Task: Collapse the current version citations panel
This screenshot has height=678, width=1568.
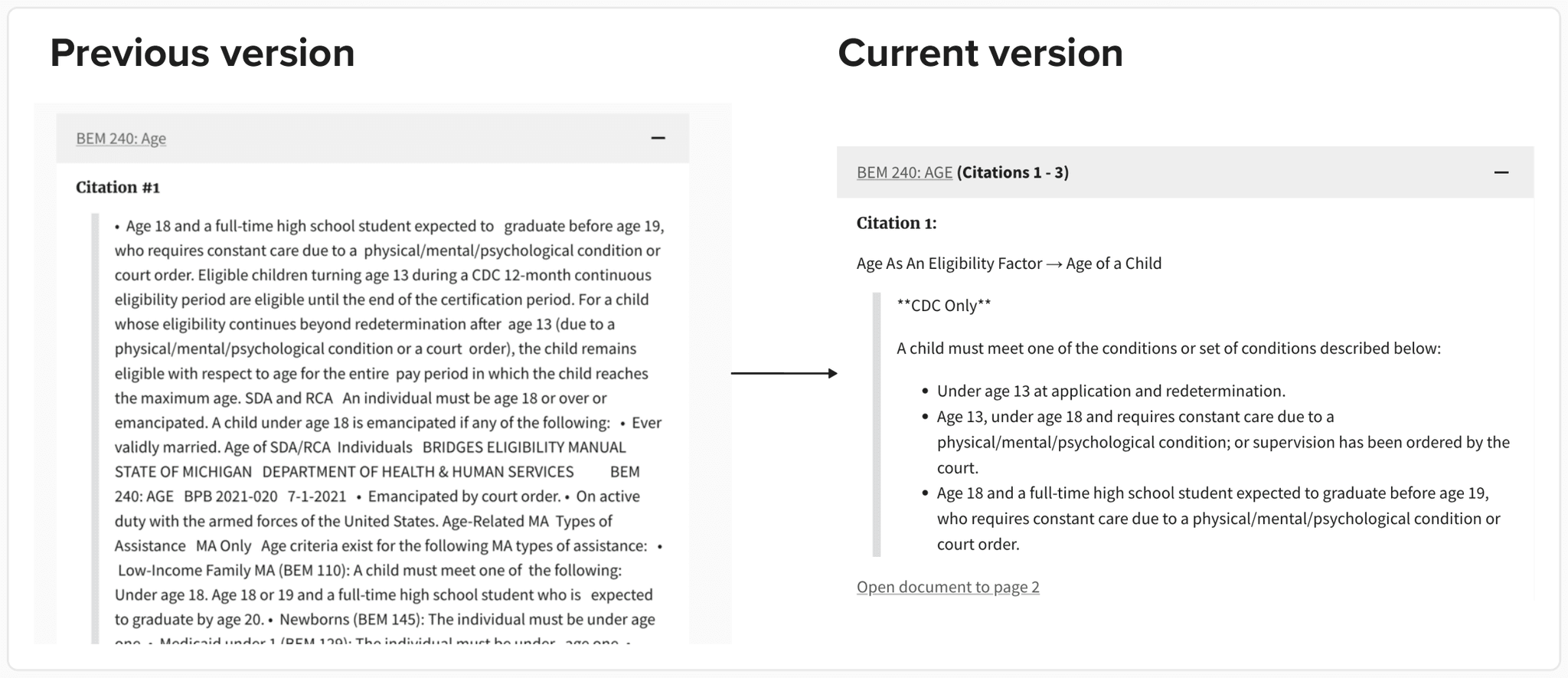Action: [x=1502, y=173]
